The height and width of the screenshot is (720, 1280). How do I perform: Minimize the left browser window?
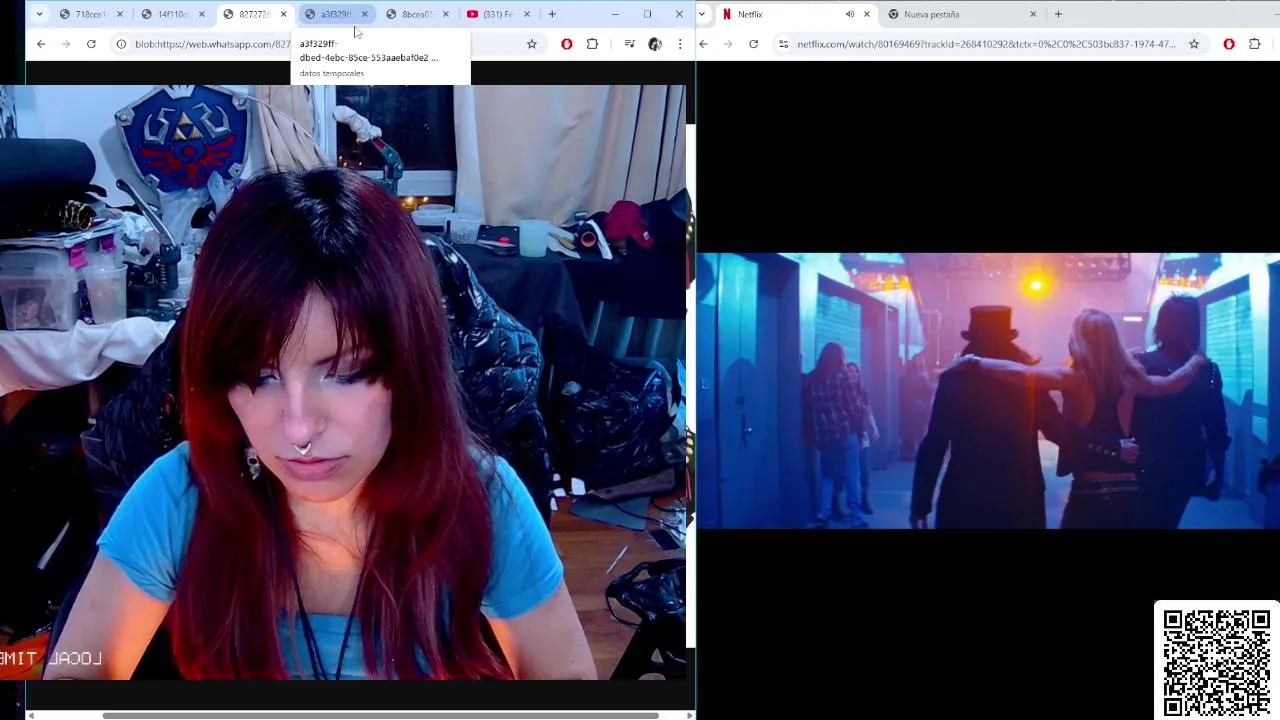pyautogui.click(x=615, y=14)
